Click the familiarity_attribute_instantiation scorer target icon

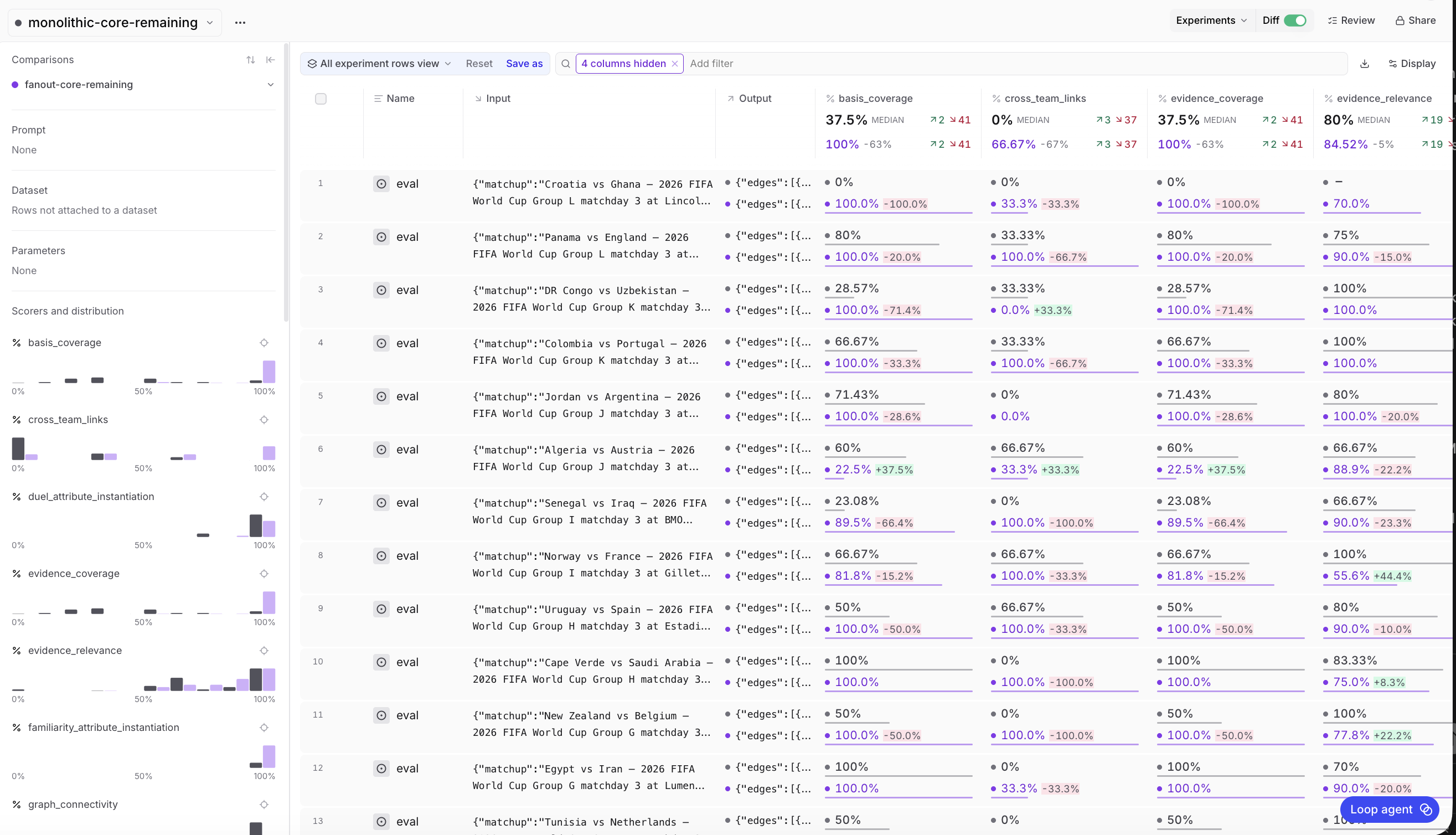point(264,727)
